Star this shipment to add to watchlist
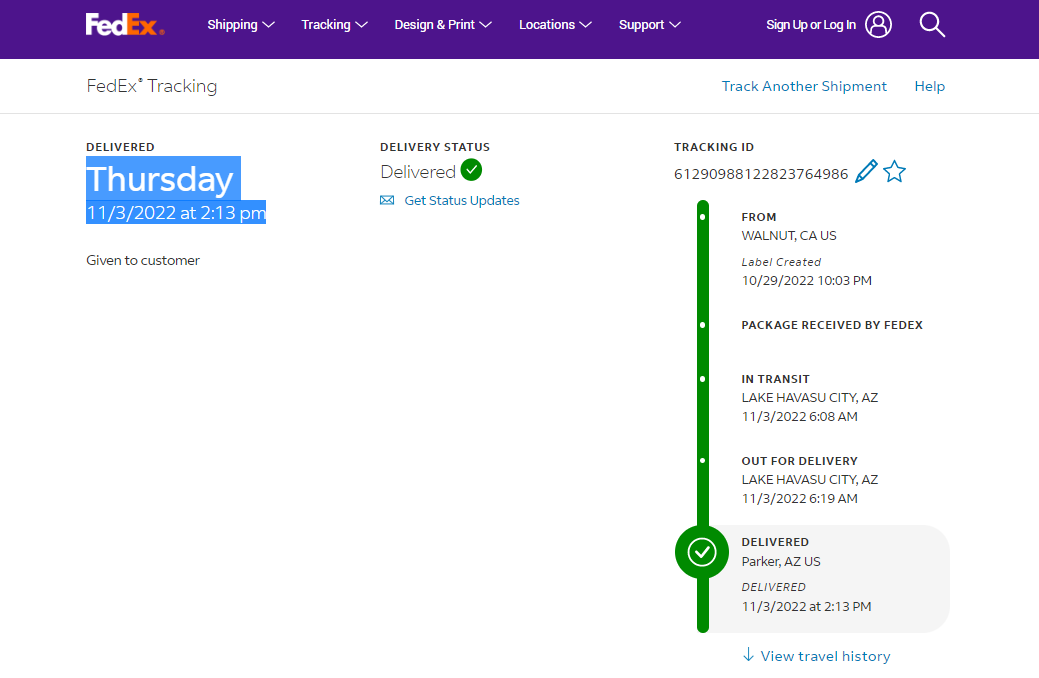 tap(894, 172)
